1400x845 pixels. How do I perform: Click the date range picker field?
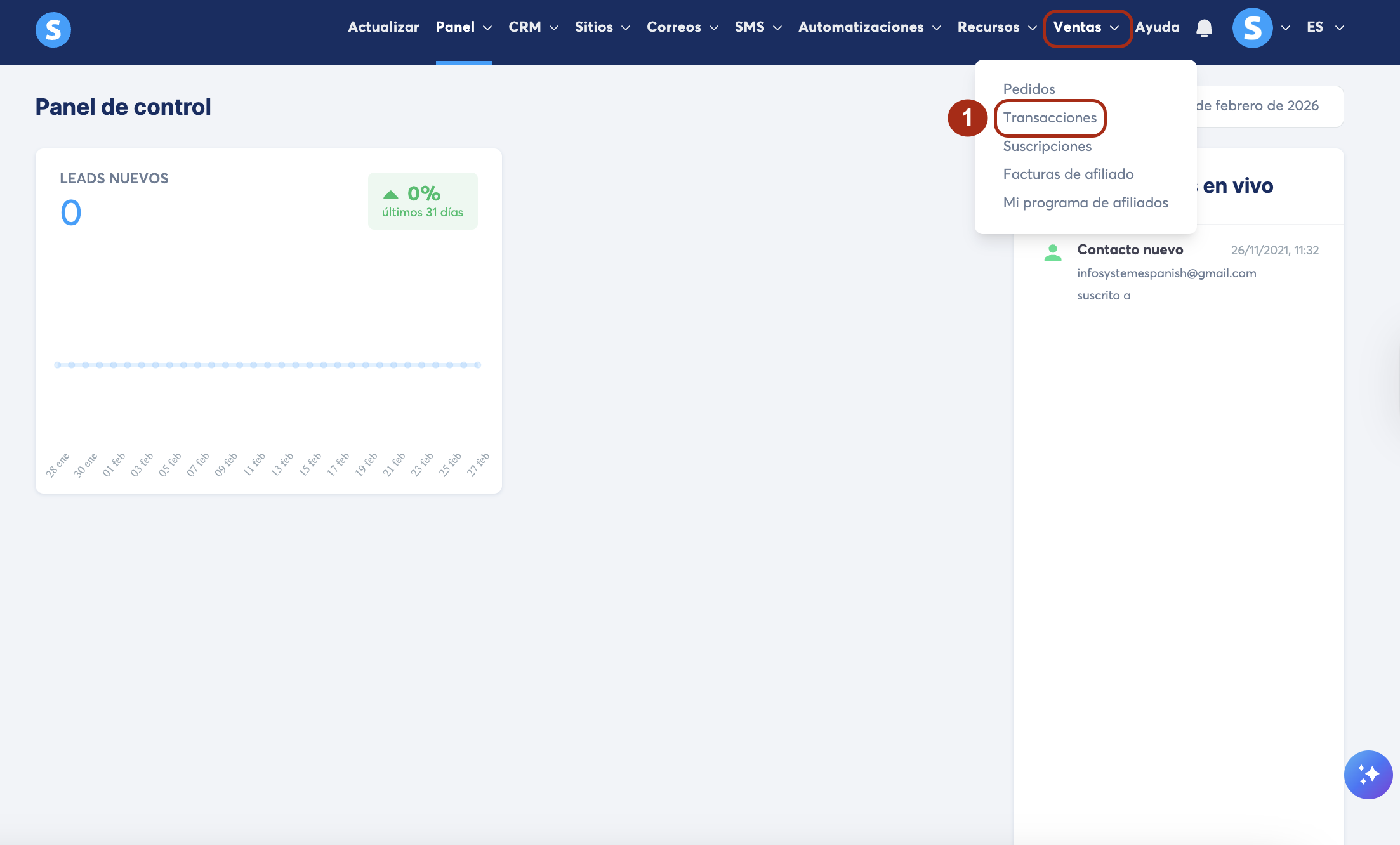click(x=1269, y=106)
